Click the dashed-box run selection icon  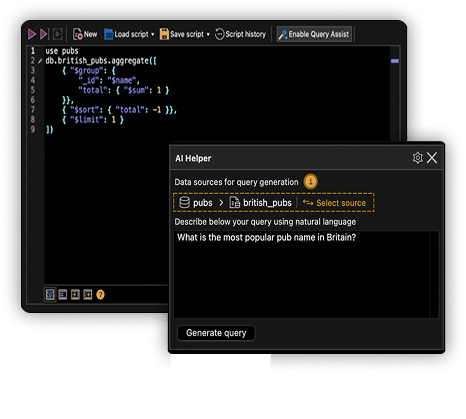(x=57, y=34)
